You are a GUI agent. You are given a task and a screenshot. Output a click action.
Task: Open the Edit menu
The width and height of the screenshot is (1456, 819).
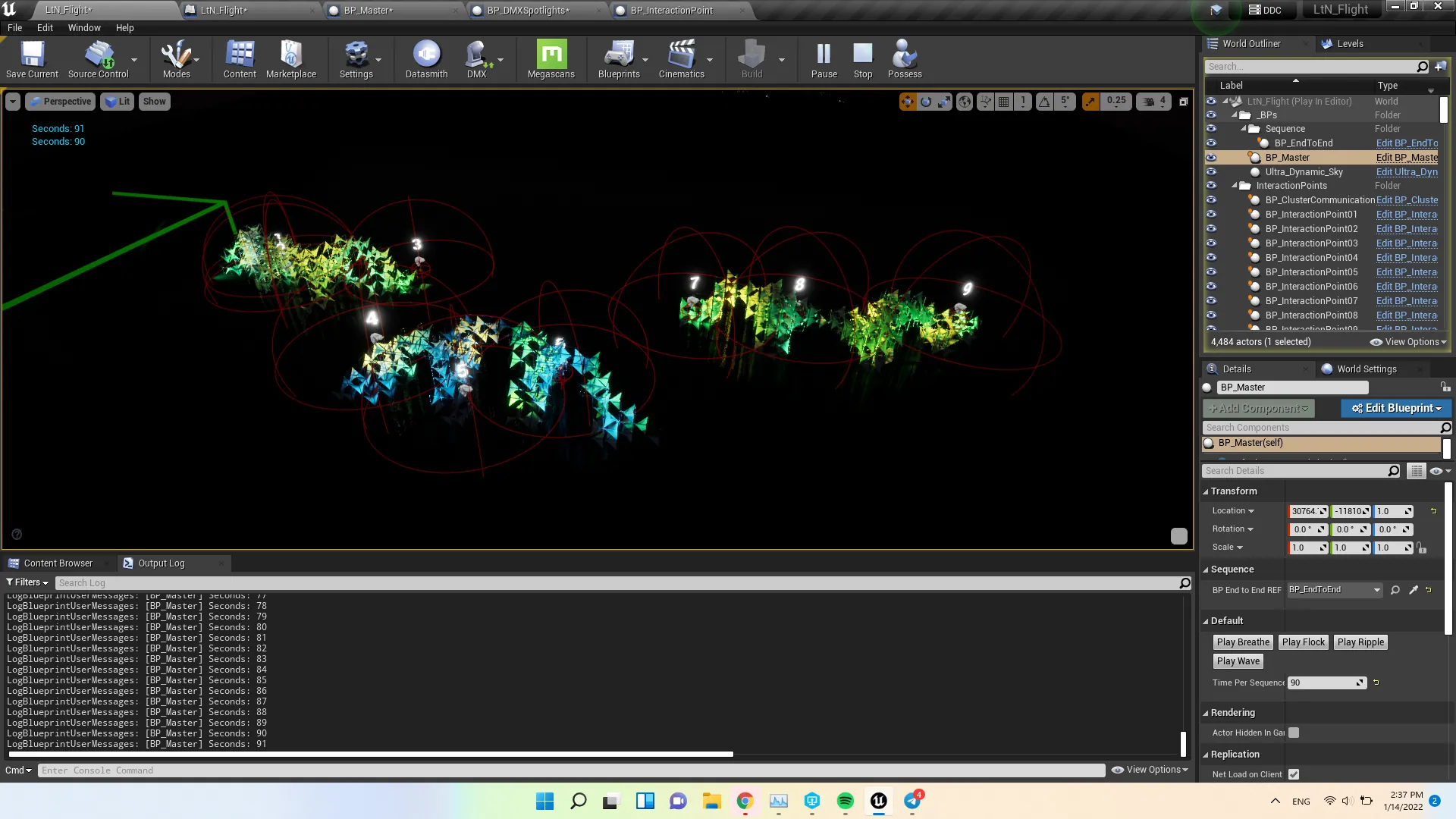click(x=45, y=28)
